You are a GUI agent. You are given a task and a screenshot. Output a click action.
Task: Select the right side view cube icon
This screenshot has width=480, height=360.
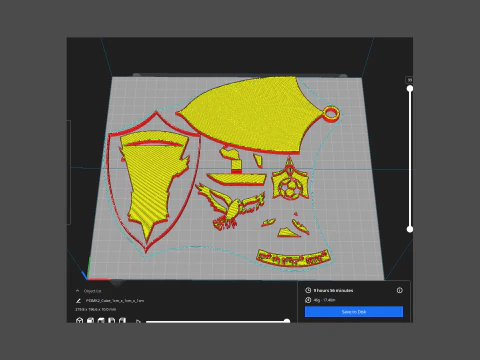pos(122,320)
